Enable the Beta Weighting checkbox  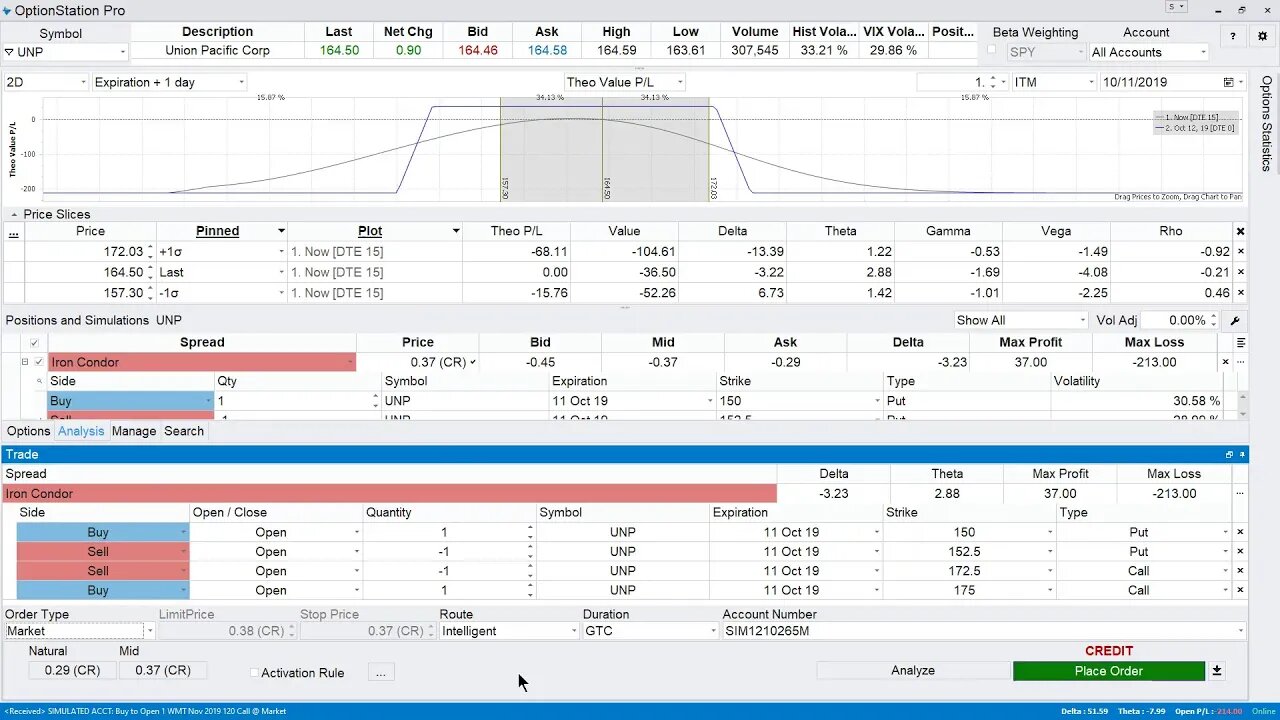pyautogui.click(x=992, y=50)
